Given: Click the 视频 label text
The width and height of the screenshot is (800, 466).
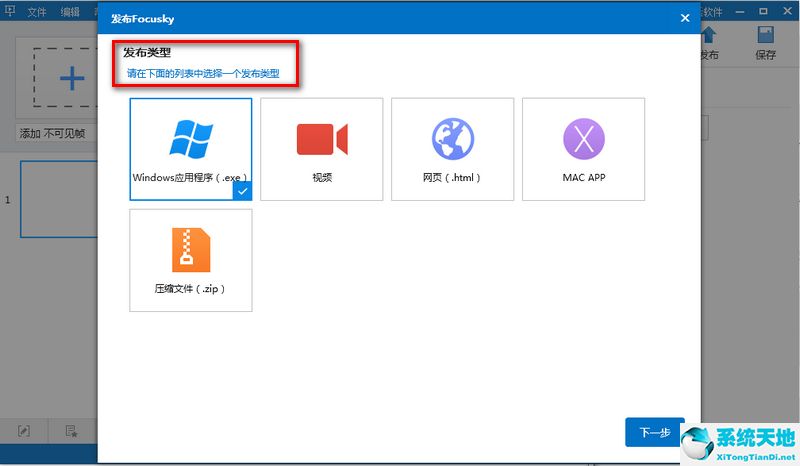Looking at the screenshot, I should point(321,178).
